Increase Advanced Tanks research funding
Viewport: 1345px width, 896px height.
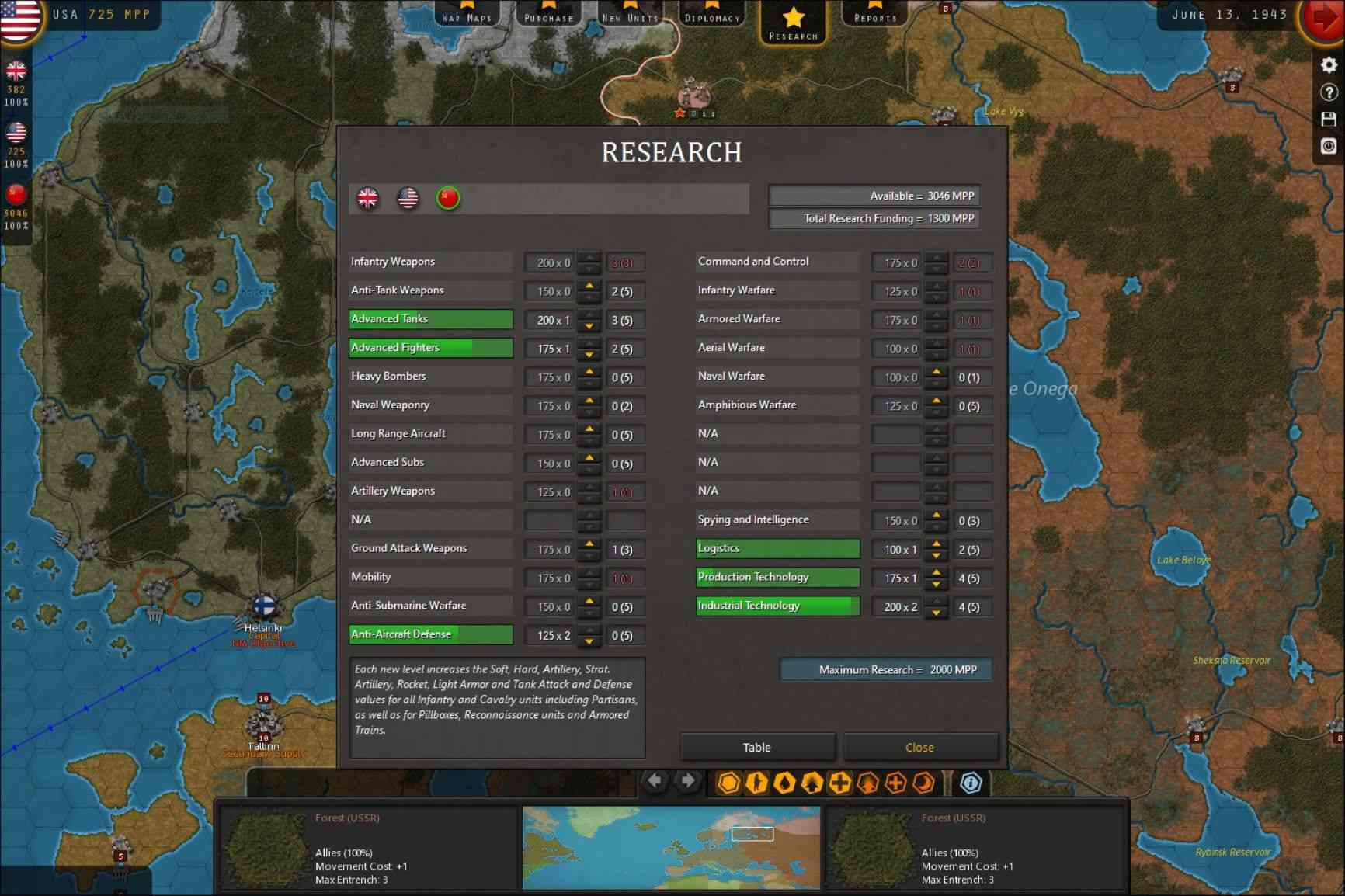pos(589,314)
